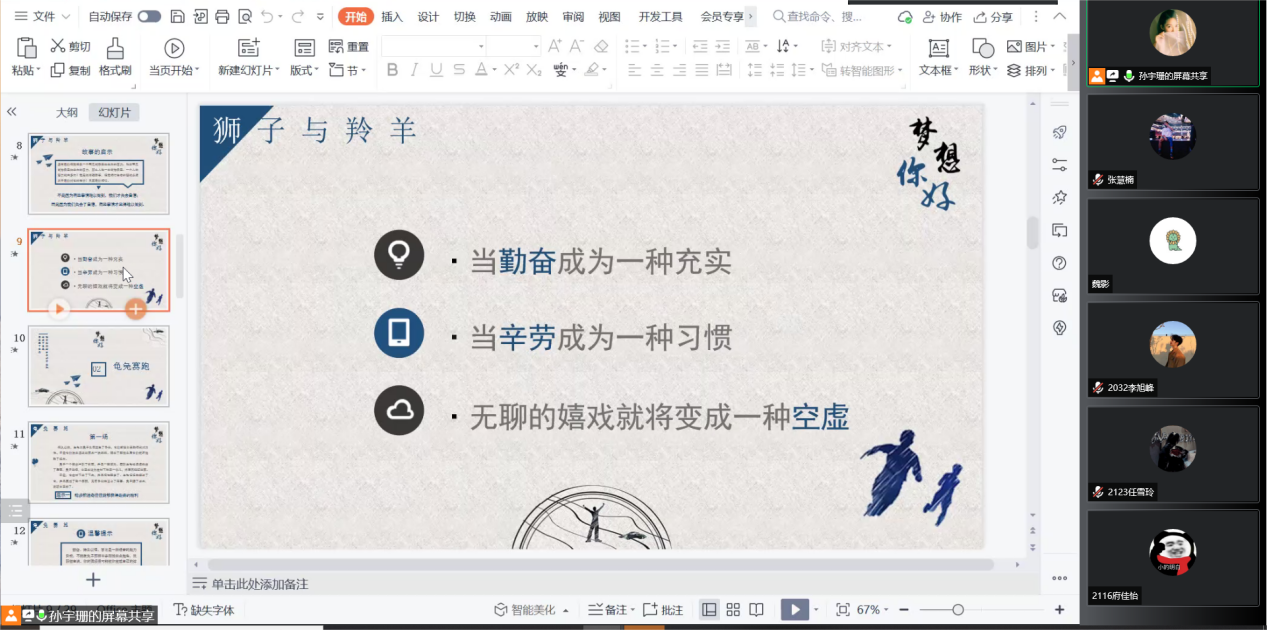Expand the New Slide (新建幻灯片) dropdown
The image size is (1267, 630).
[251, 71]
